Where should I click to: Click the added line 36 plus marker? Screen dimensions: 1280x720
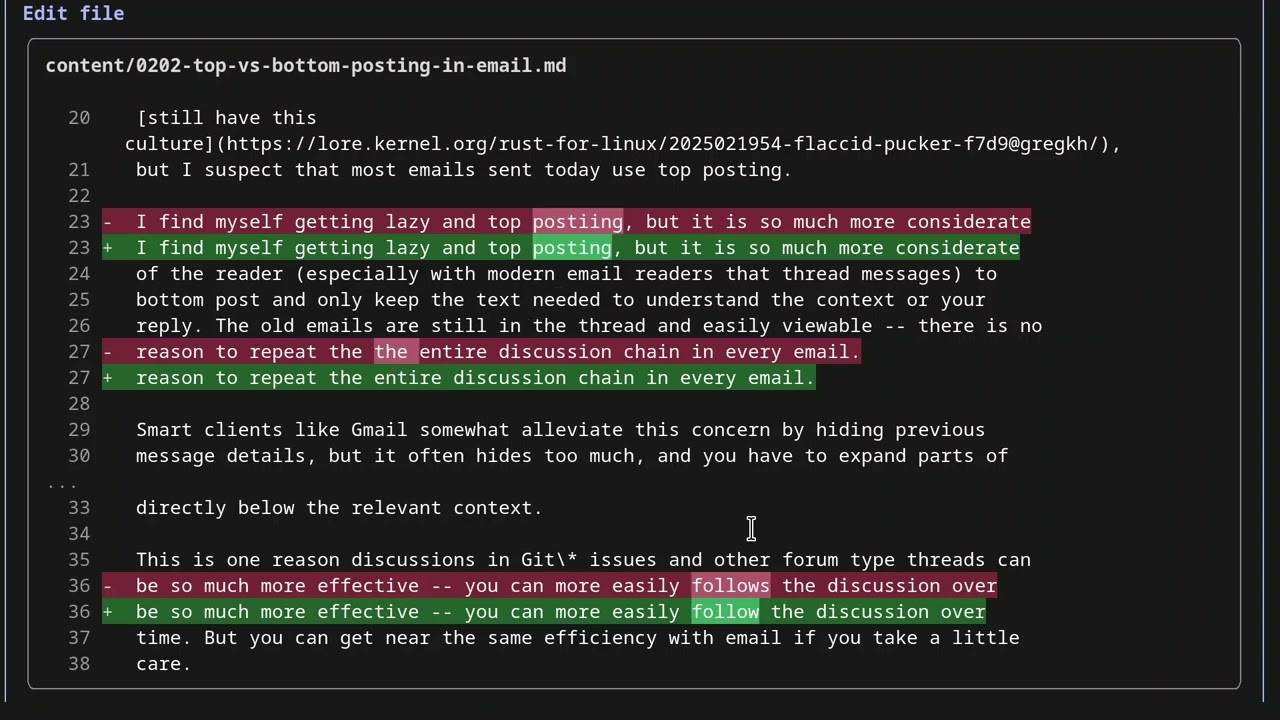click(108, 612)
